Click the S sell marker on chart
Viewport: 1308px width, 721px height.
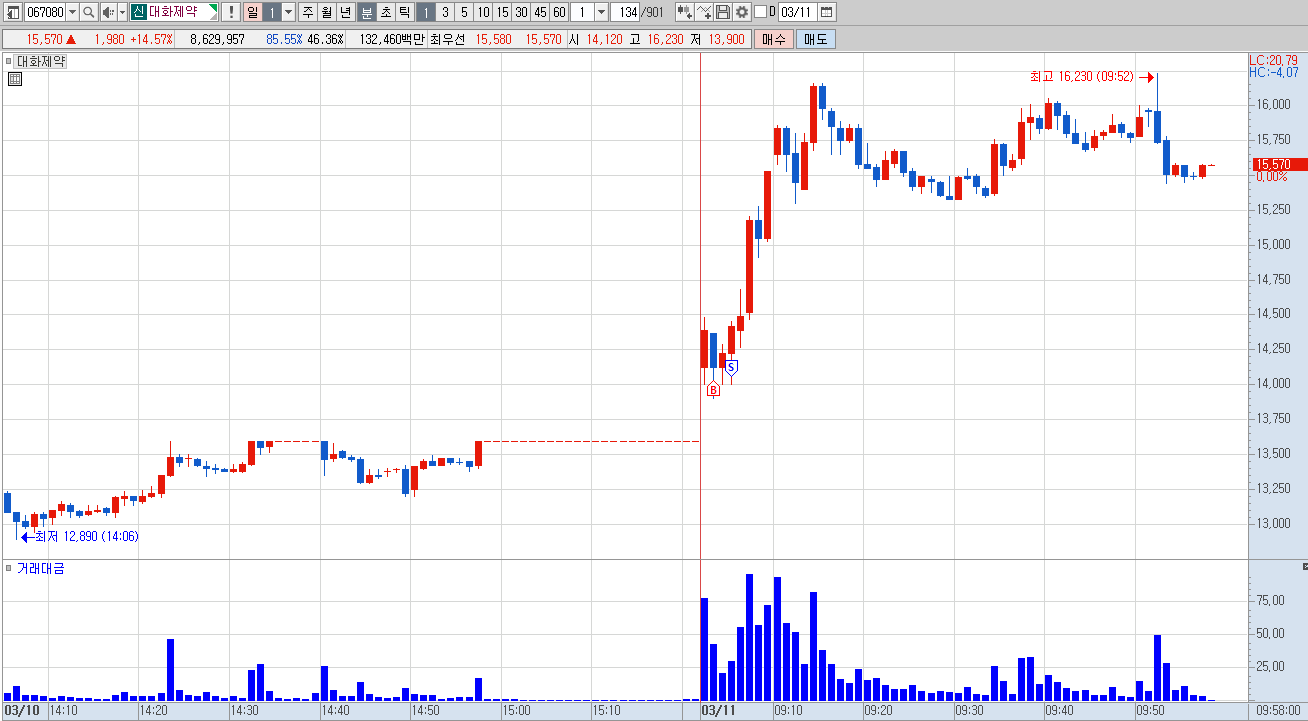pos(731,367)
